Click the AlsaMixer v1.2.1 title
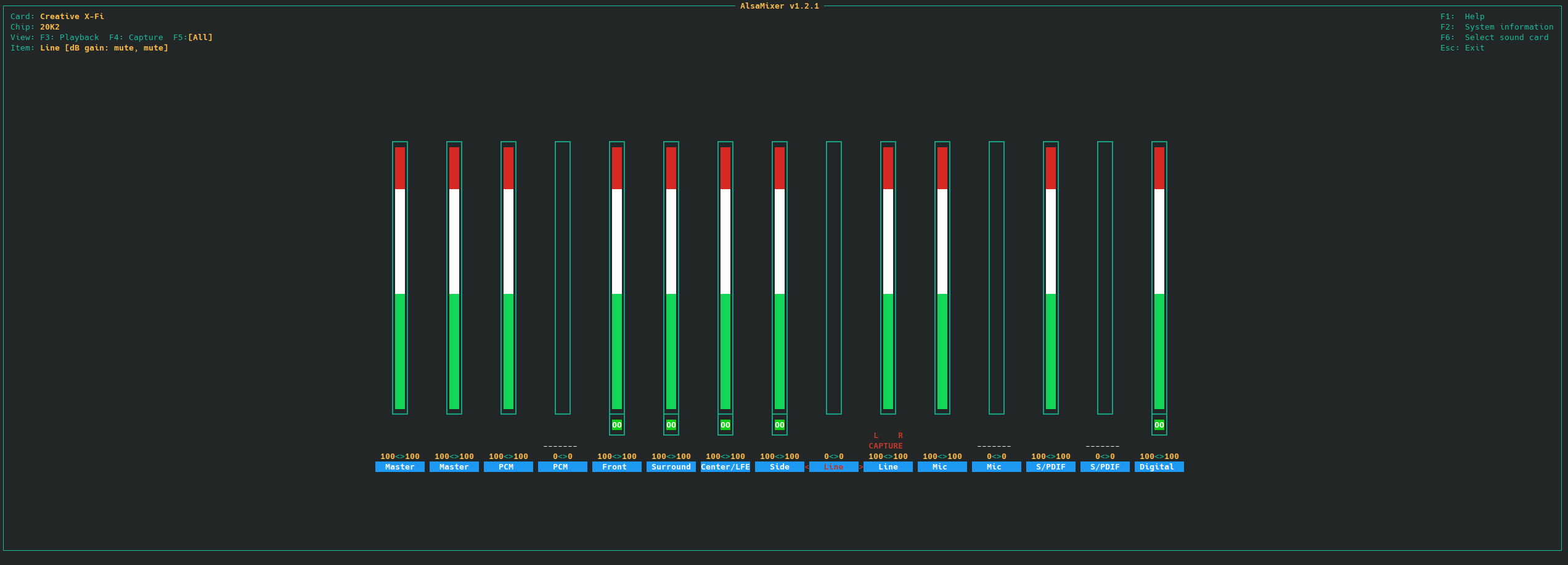 click(779, 6)
